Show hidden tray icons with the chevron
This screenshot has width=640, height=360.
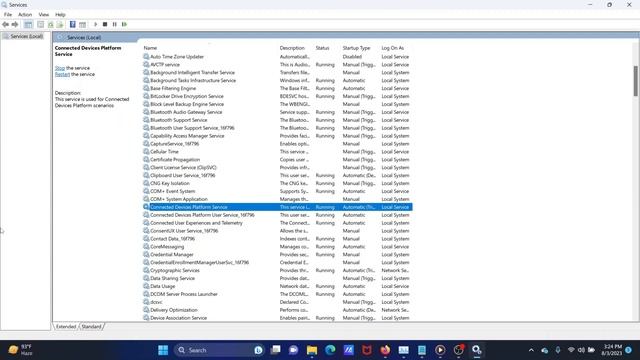click(x=531, y=350)
